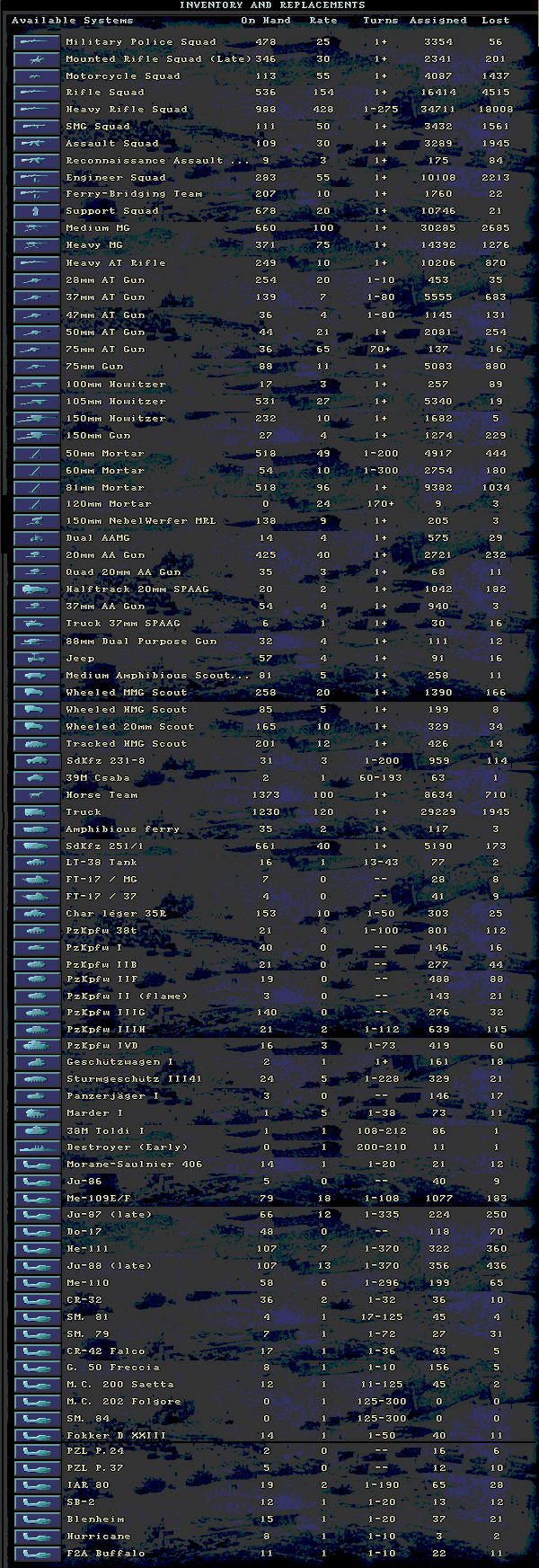Click the '39M Csaba' entry
Screen dimensions: 539x1568
(x=98, y=778)
